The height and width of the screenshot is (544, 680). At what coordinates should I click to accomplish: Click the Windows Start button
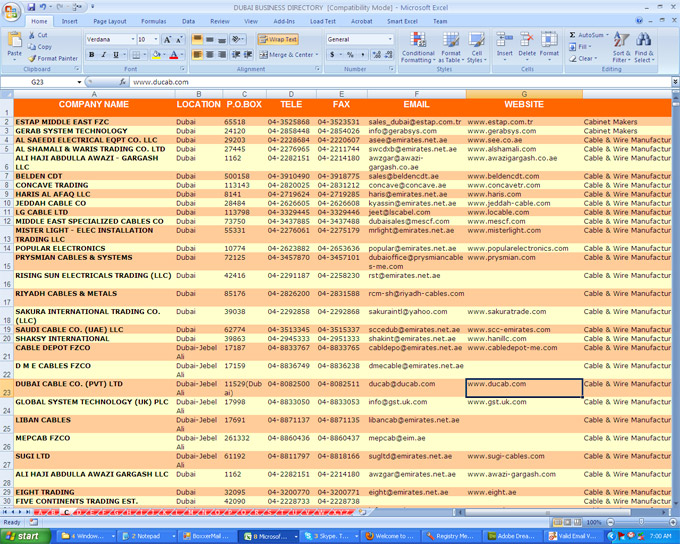pyautogui.click(x=22, y=536)
